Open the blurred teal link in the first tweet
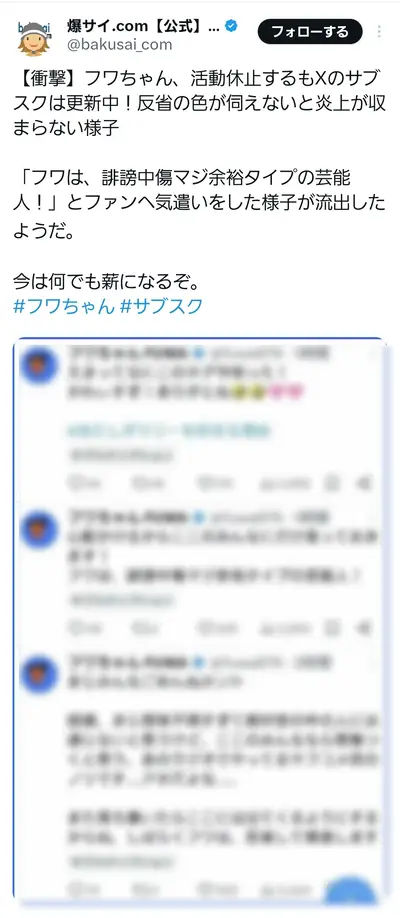Viewport: 400px width, 918px height. tap(169, 431)
